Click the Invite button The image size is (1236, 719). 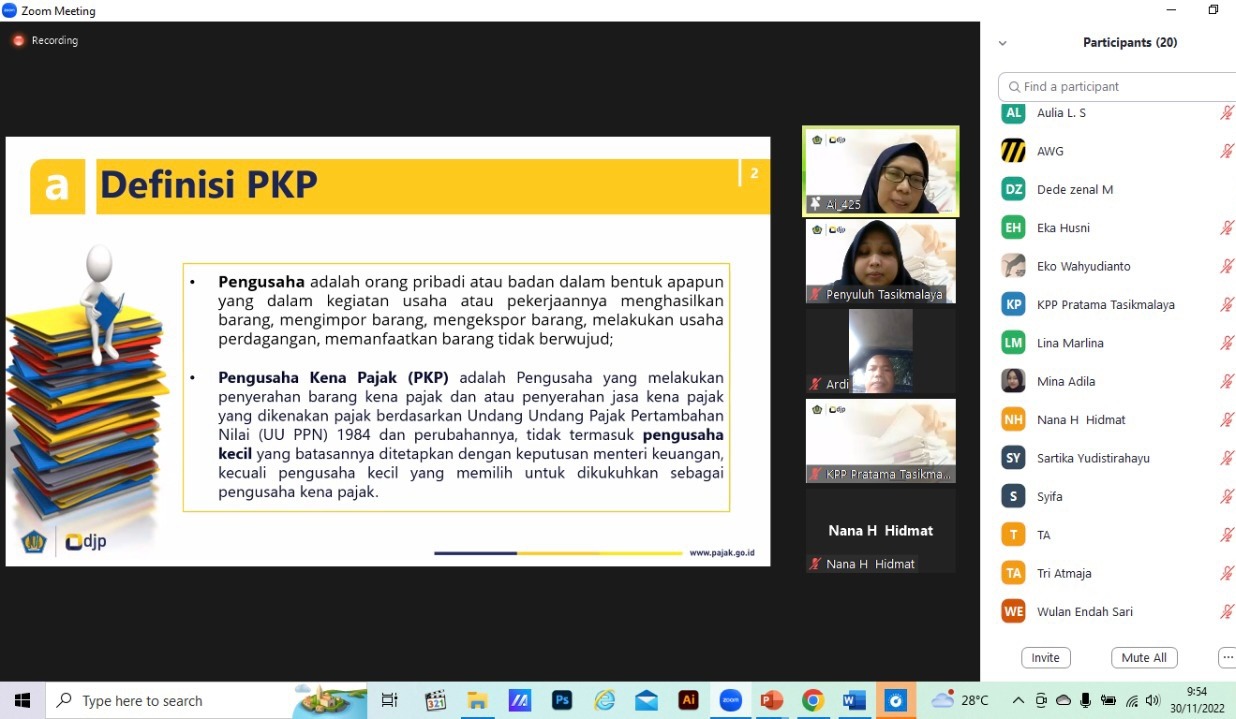click(1045, 658)
